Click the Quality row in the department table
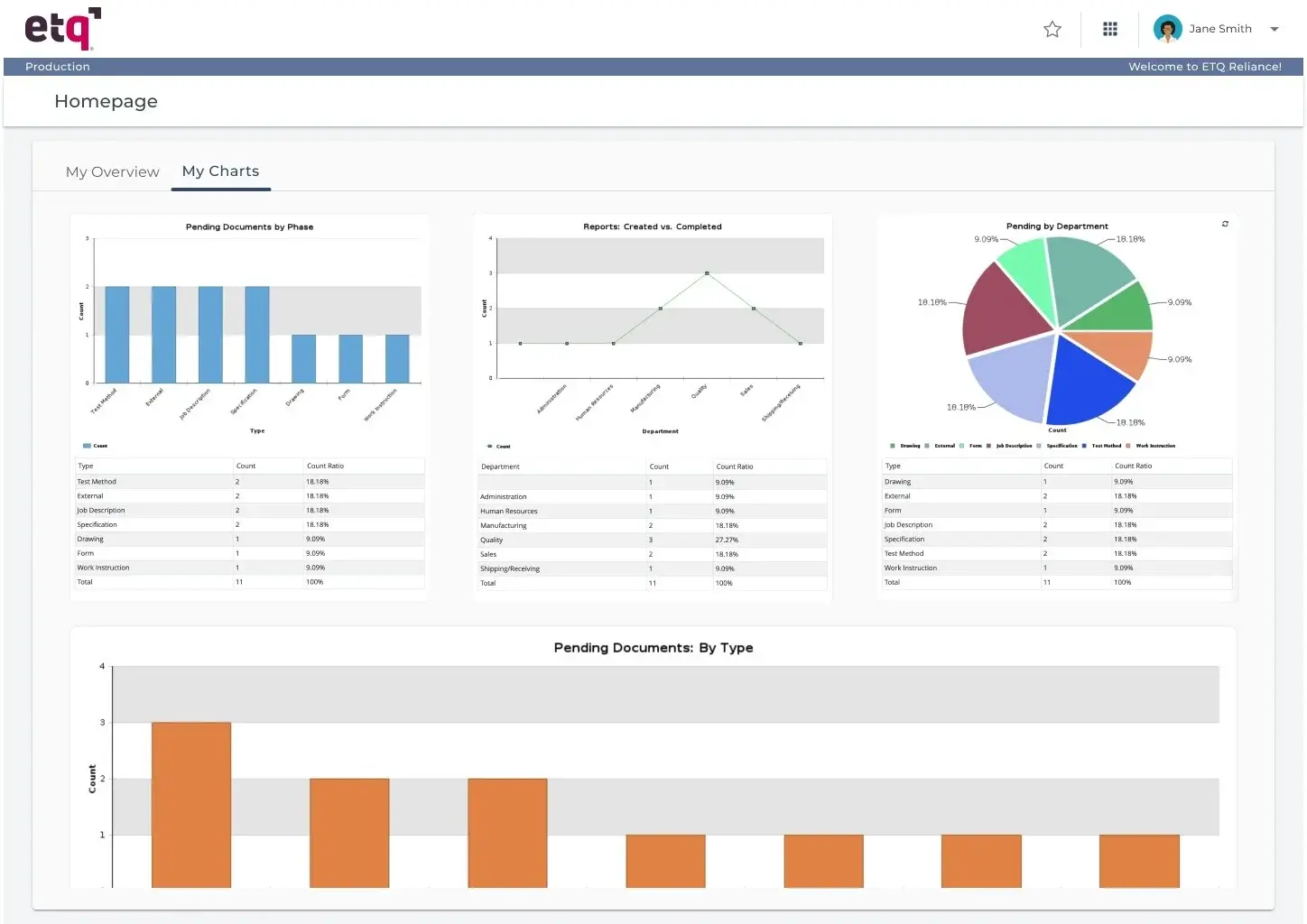Image resolution: width=1307 pixels, height=924 pixels. [x=650, y=540]
